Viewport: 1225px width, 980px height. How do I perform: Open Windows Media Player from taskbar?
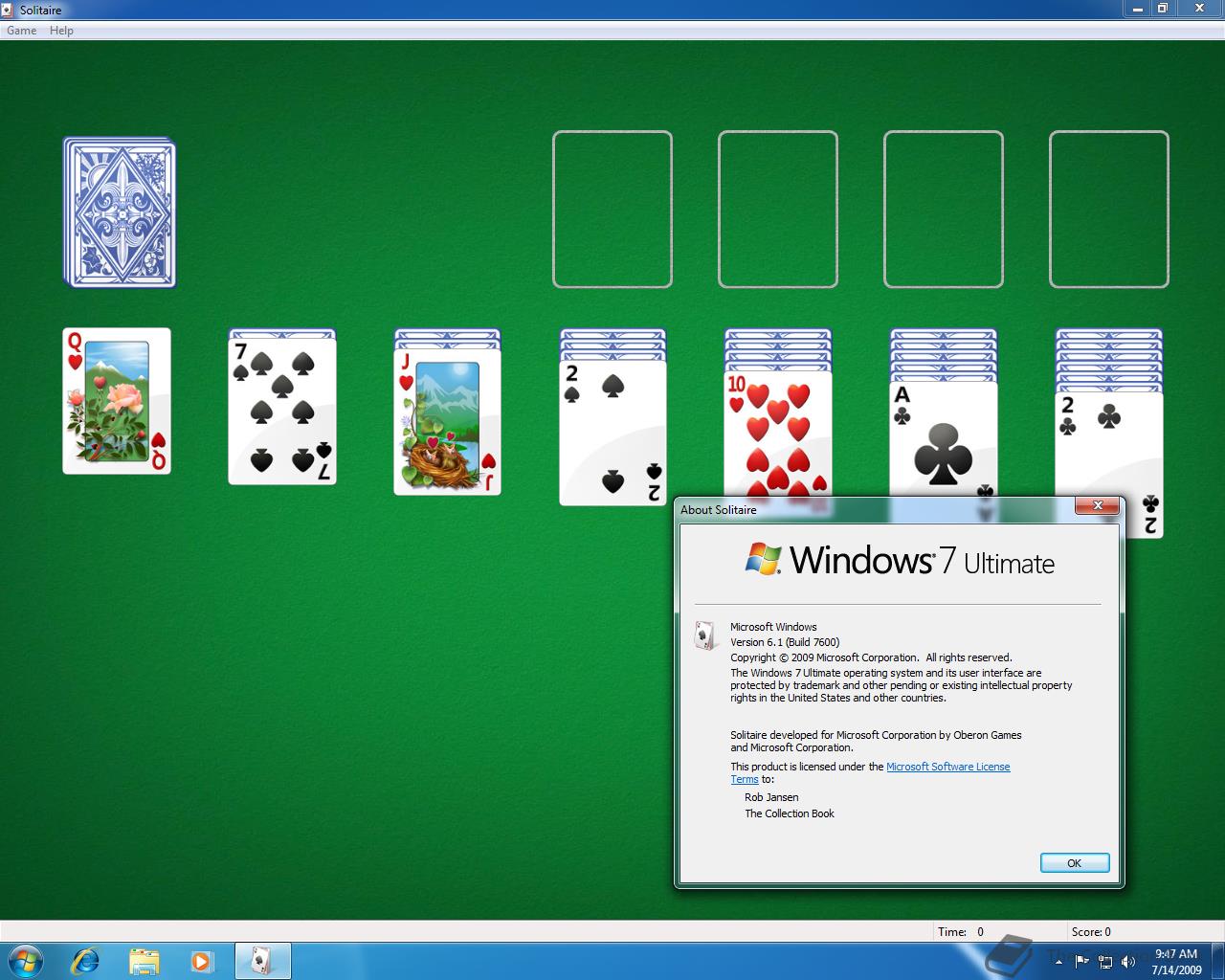[x=201, y=961]
